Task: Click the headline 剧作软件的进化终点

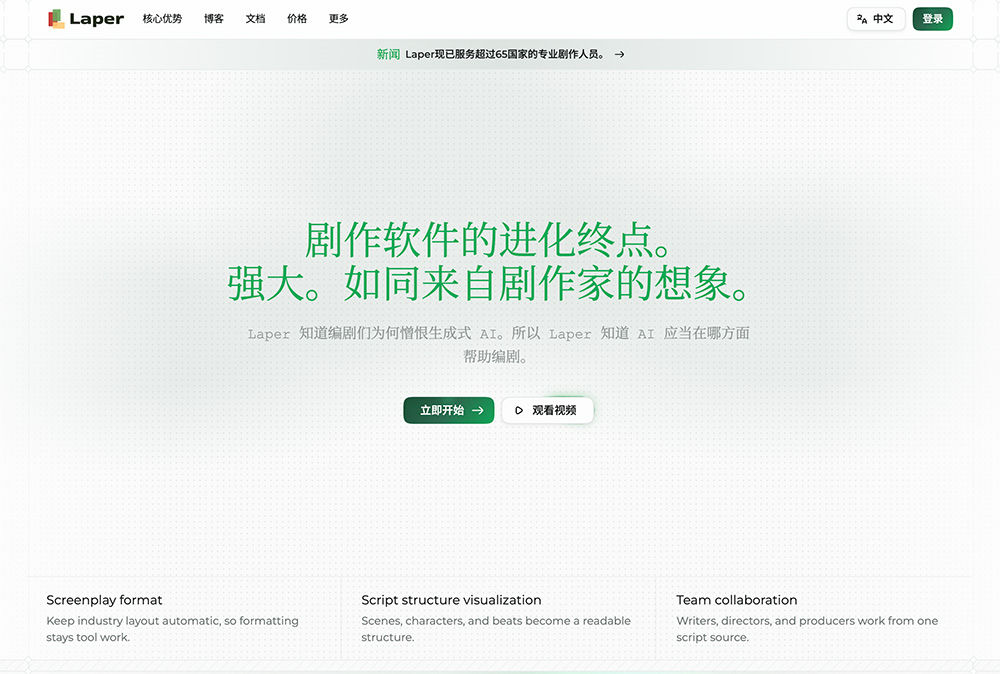Action: [x=489, y=241]
